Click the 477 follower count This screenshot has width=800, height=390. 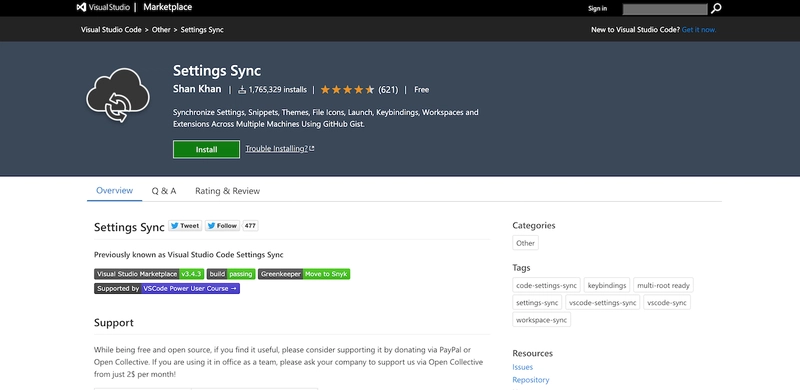[250, 226]
